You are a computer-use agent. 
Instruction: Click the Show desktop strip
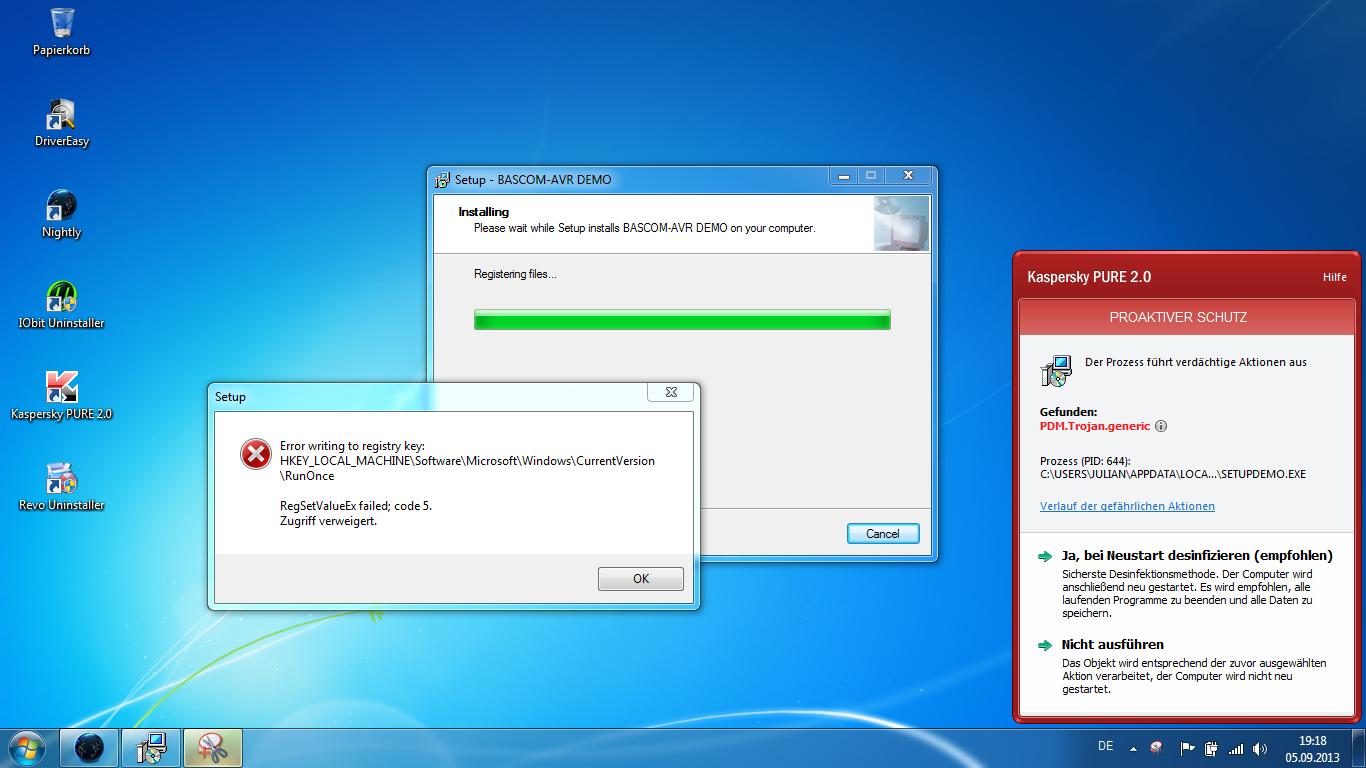point(1358,748)
